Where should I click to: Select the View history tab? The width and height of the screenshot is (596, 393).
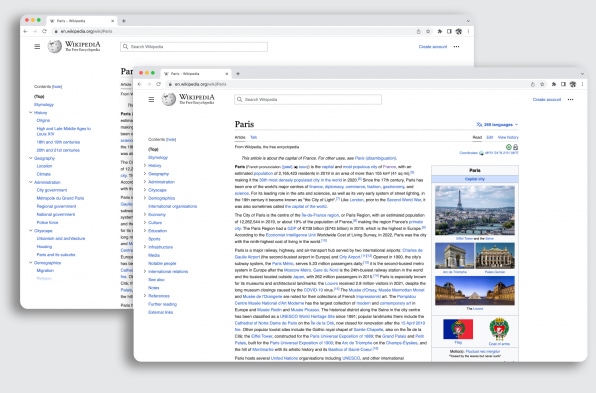508,137
